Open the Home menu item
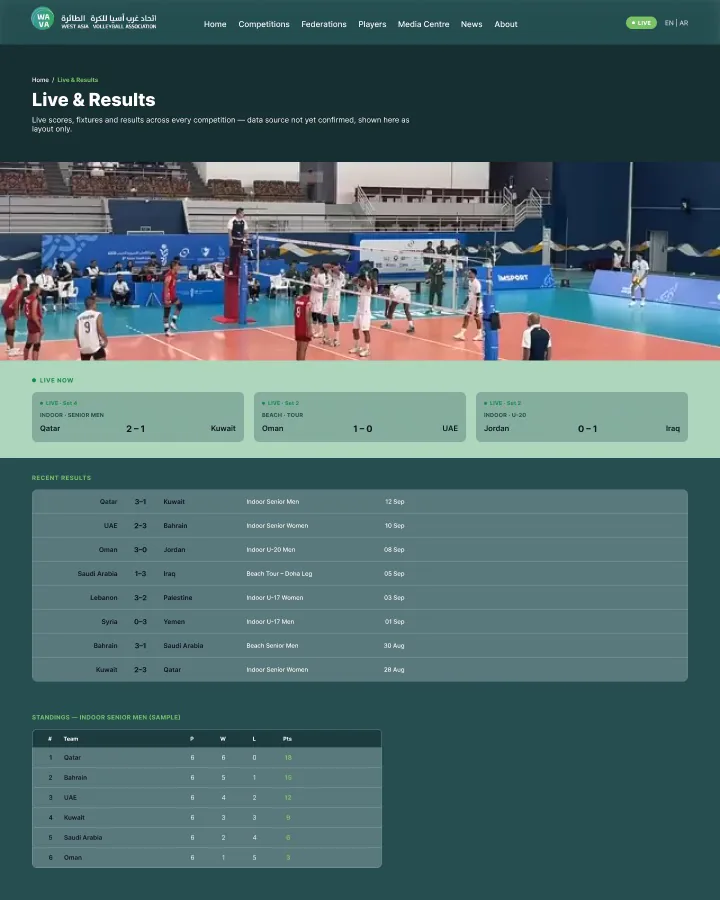 [x=215, y=24]
